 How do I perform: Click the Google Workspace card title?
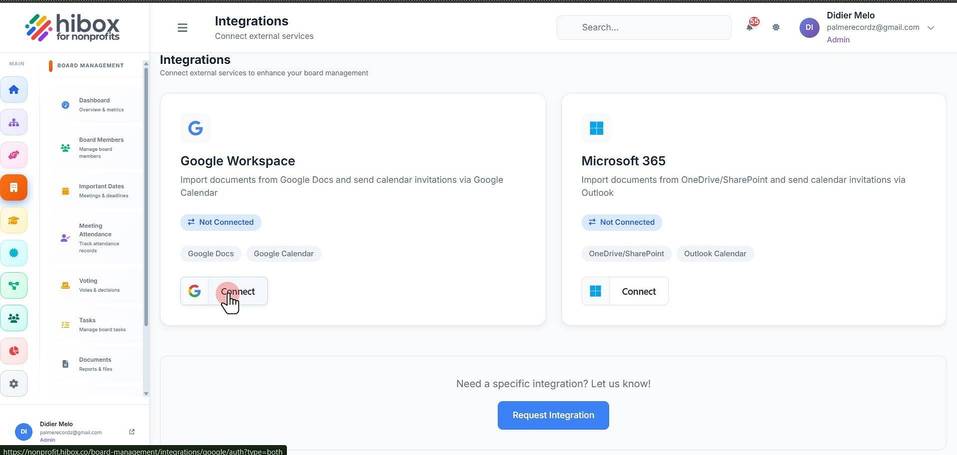pos(237,161)
